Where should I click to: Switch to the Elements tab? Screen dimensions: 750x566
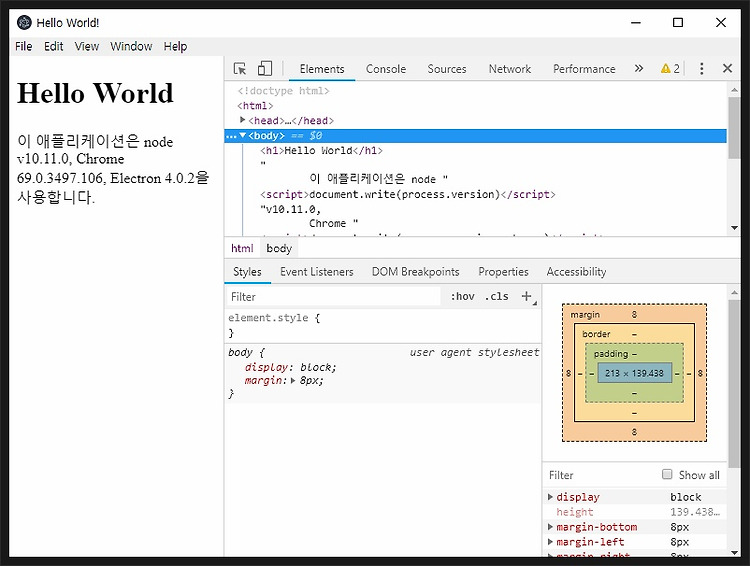coord(322,69)
